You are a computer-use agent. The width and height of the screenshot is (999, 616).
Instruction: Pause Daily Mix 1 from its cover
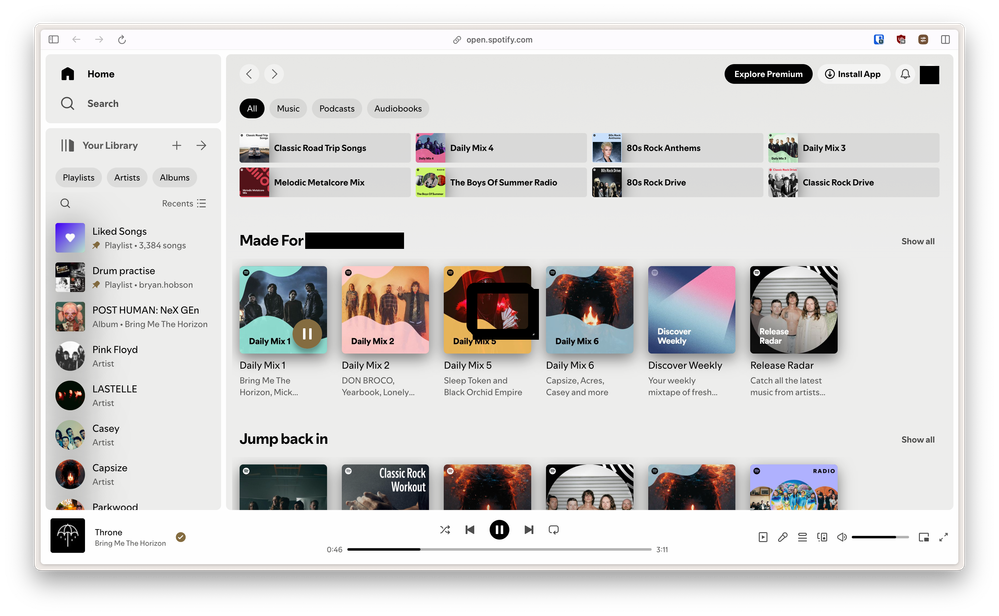[x=307, y=334]
